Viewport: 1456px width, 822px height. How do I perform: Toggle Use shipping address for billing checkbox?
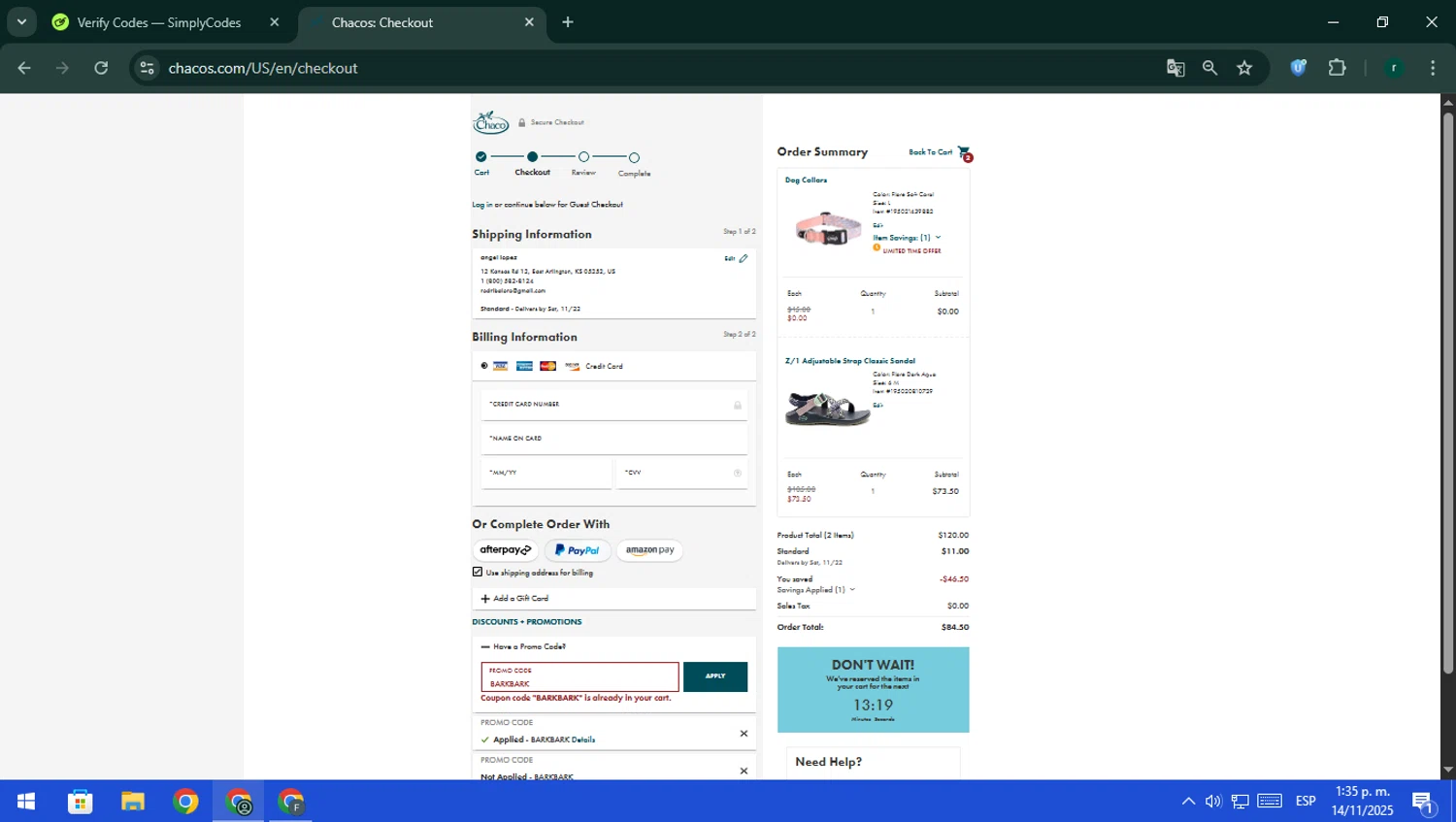coord(478,573)
